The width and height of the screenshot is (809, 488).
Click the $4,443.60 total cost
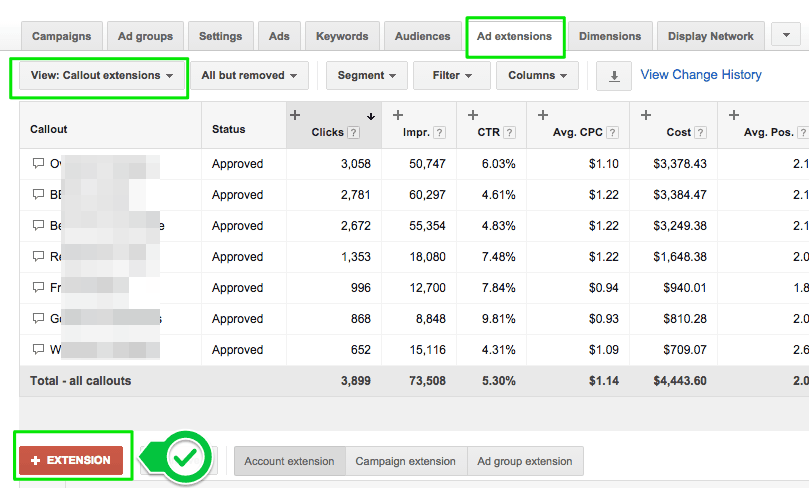pos(679,381)
